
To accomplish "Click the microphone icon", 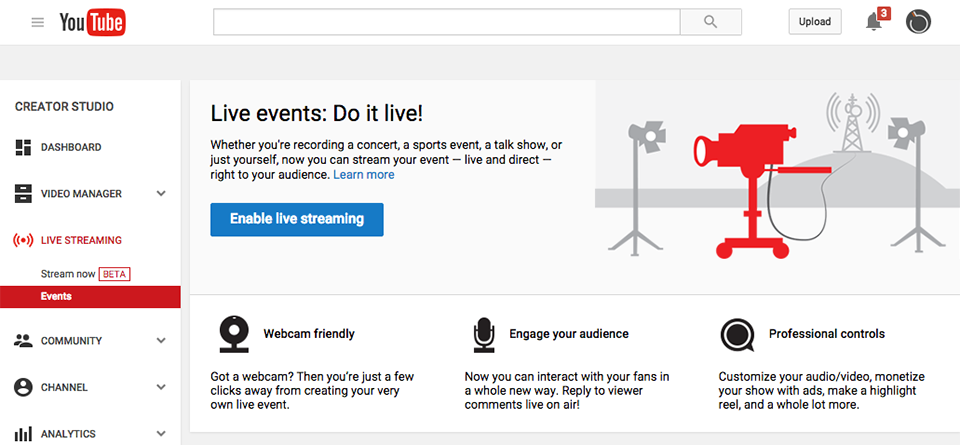I will [484, 335].
